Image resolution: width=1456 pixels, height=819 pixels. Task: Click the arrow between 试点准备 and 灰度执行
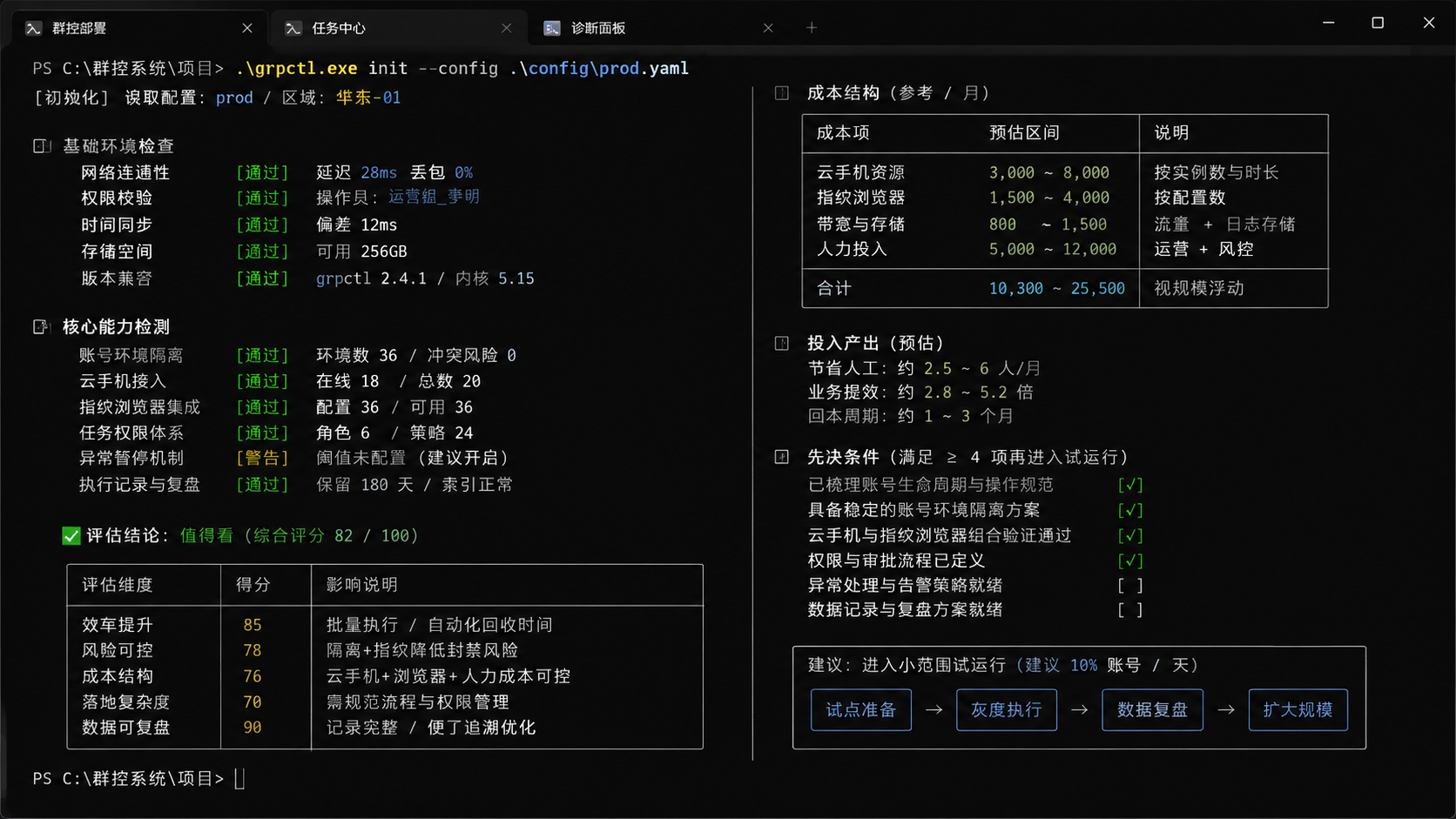pos(934,709)
